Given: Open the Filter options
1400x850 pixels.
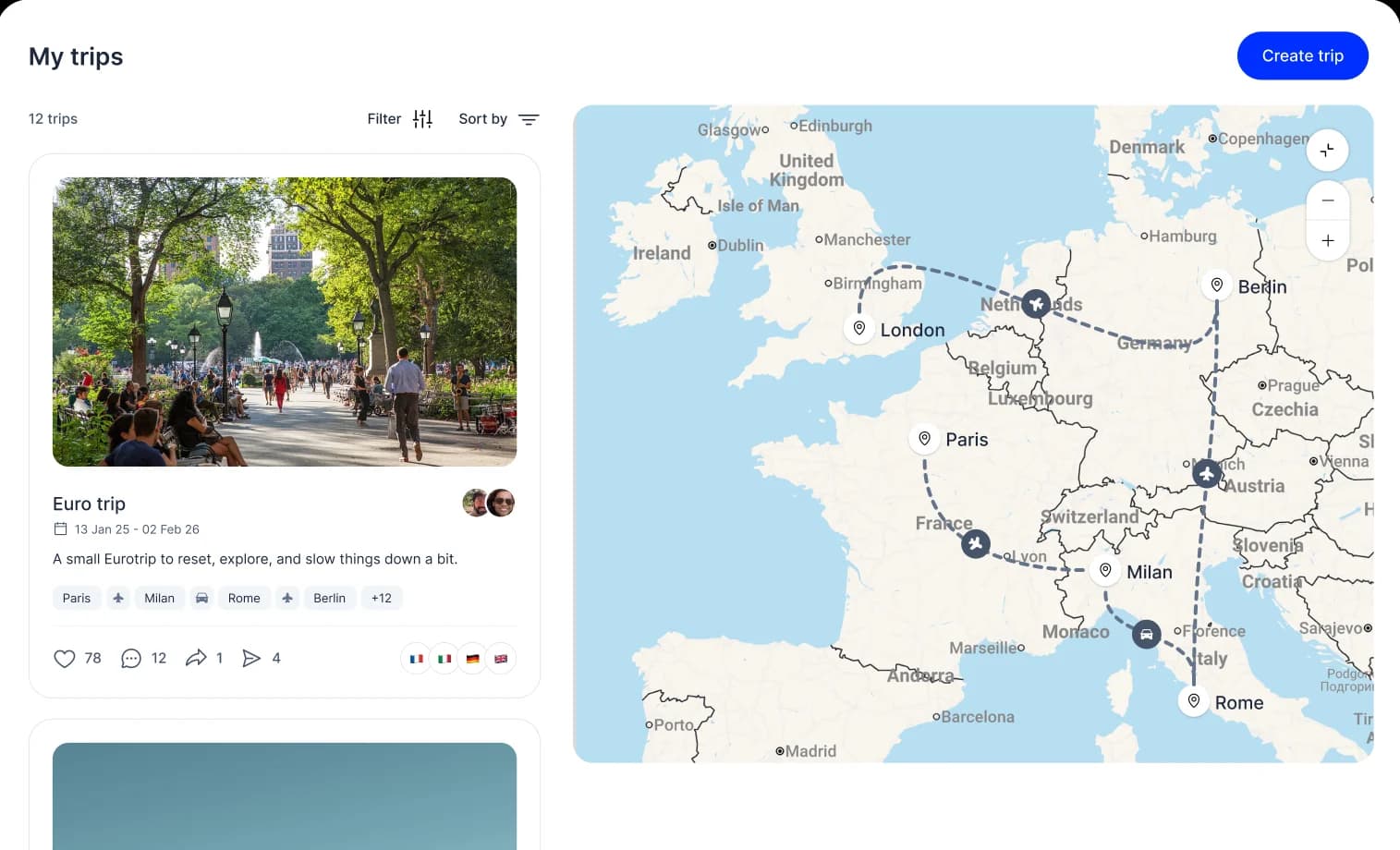Looking at the screenshot, I should [x=399, y=119].
